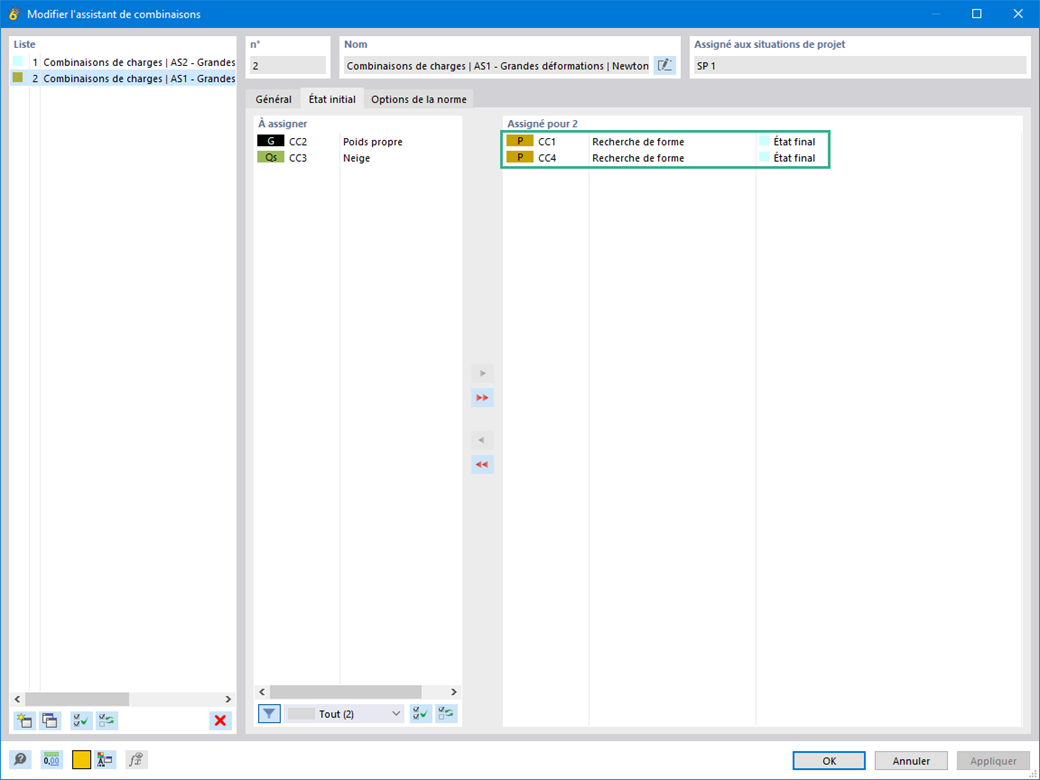Screen dimensions: 1040x780
Task: Click État final cell of CC1
Action: 794,141
